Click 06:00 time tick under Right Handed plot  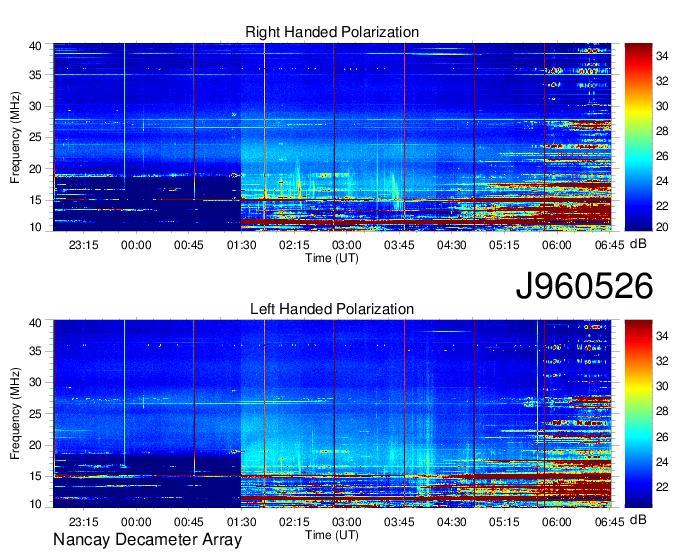[557, 245]
